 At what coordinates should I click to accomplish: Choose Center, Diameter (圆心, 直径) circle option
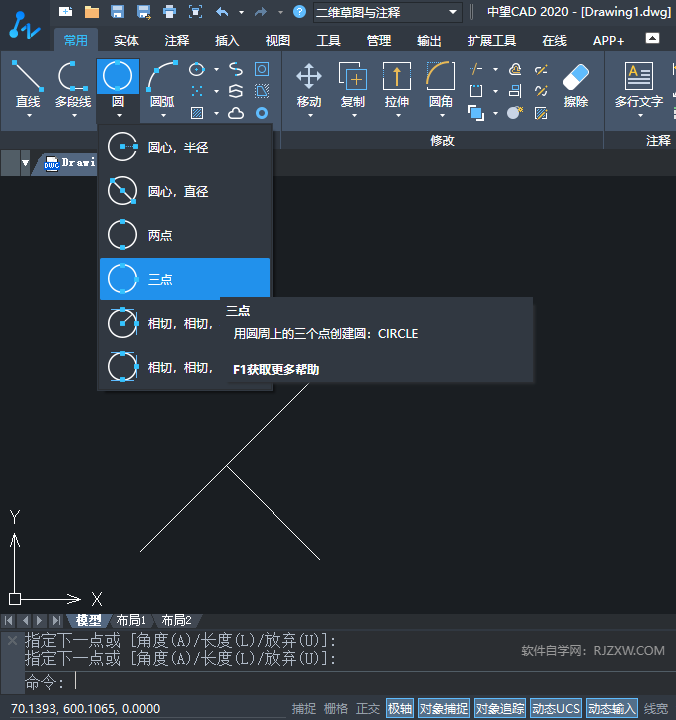pos(185,191)
